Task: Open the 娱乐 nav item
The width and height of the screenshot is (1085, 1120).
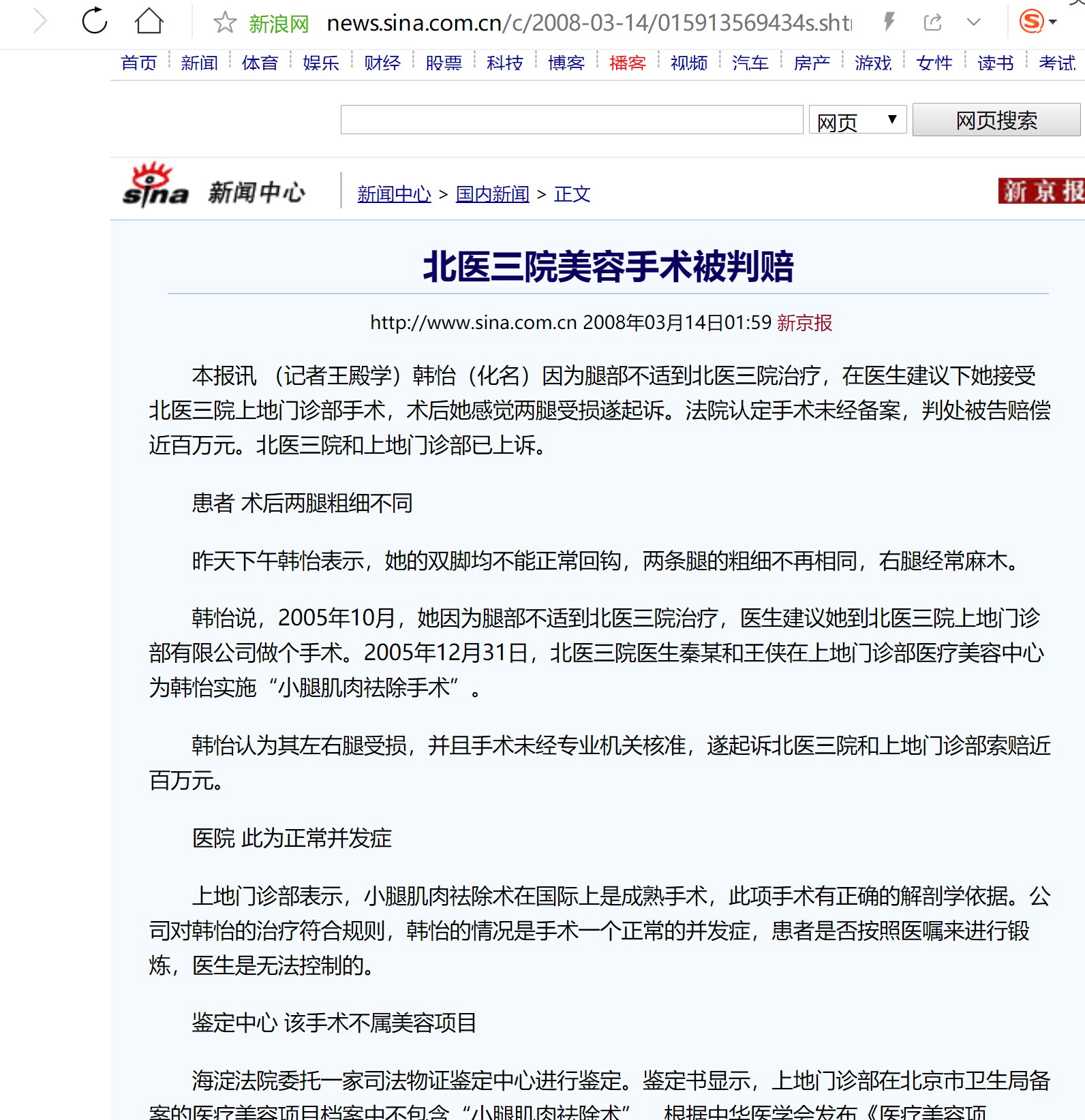Action: (x=321, y=63)
